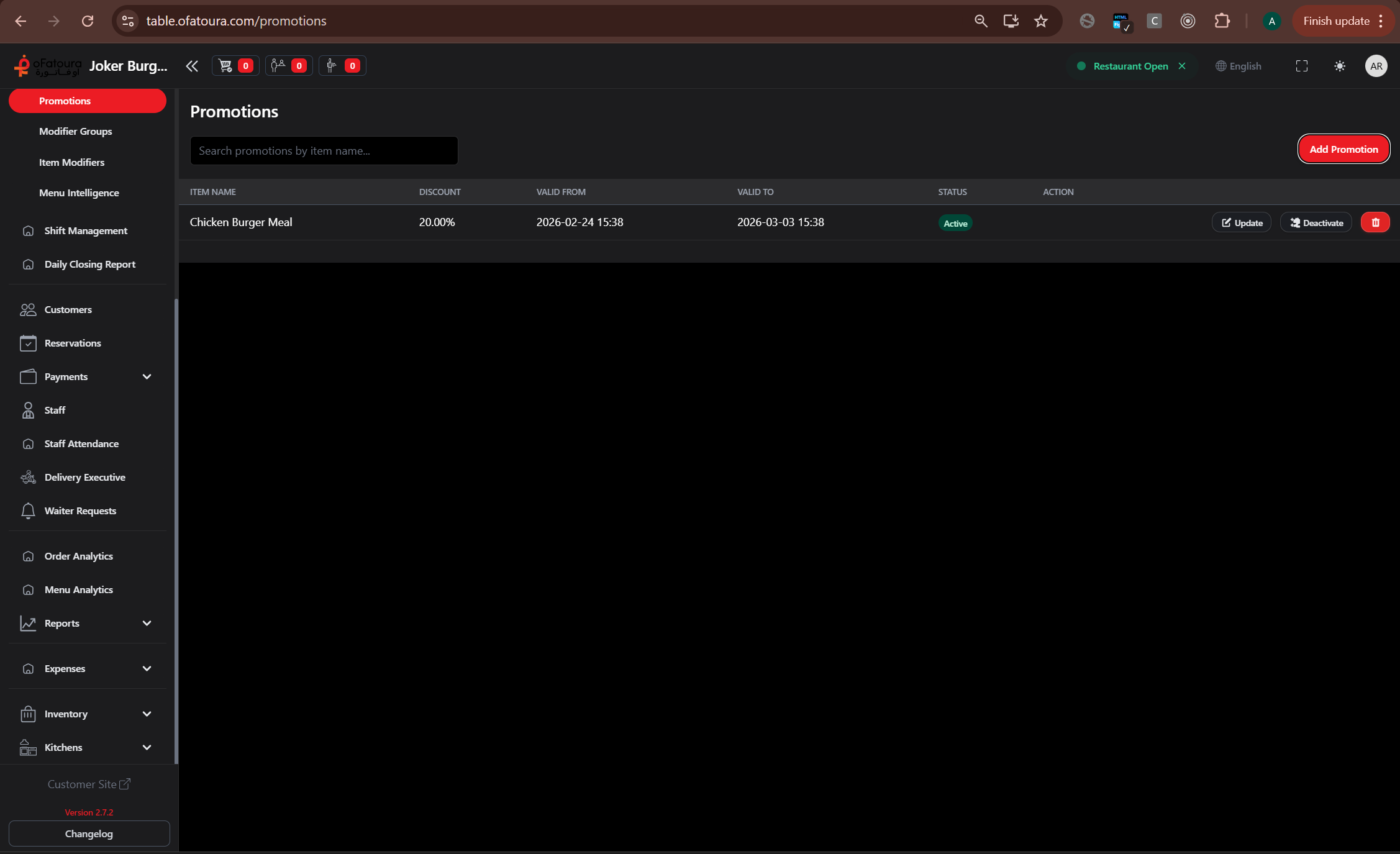
Task: Expand the Inventory submenu
Action: 147,714
